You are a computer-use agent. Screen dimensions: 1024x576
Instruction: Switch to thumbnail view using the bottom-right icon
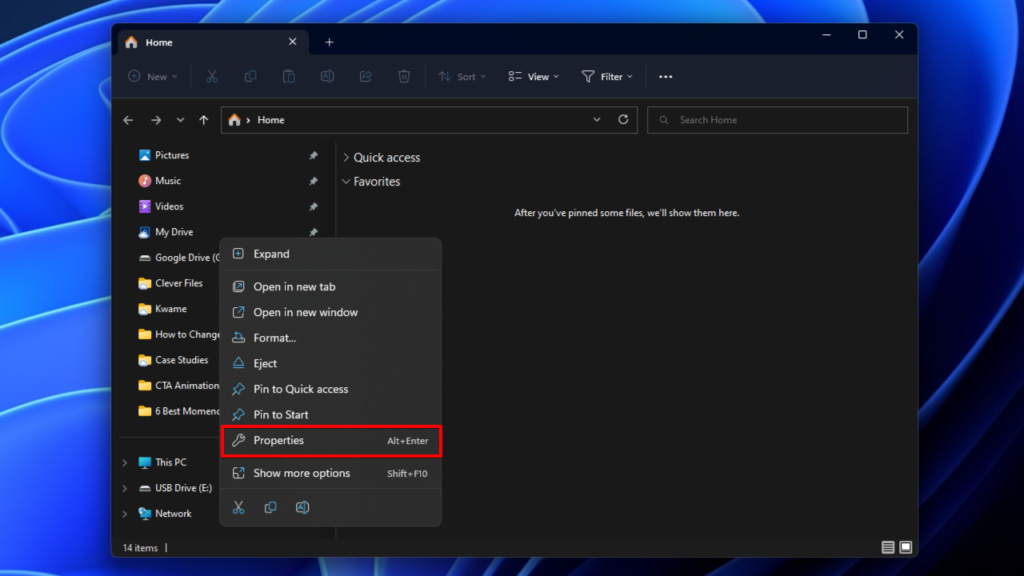[x=905, y=547]
